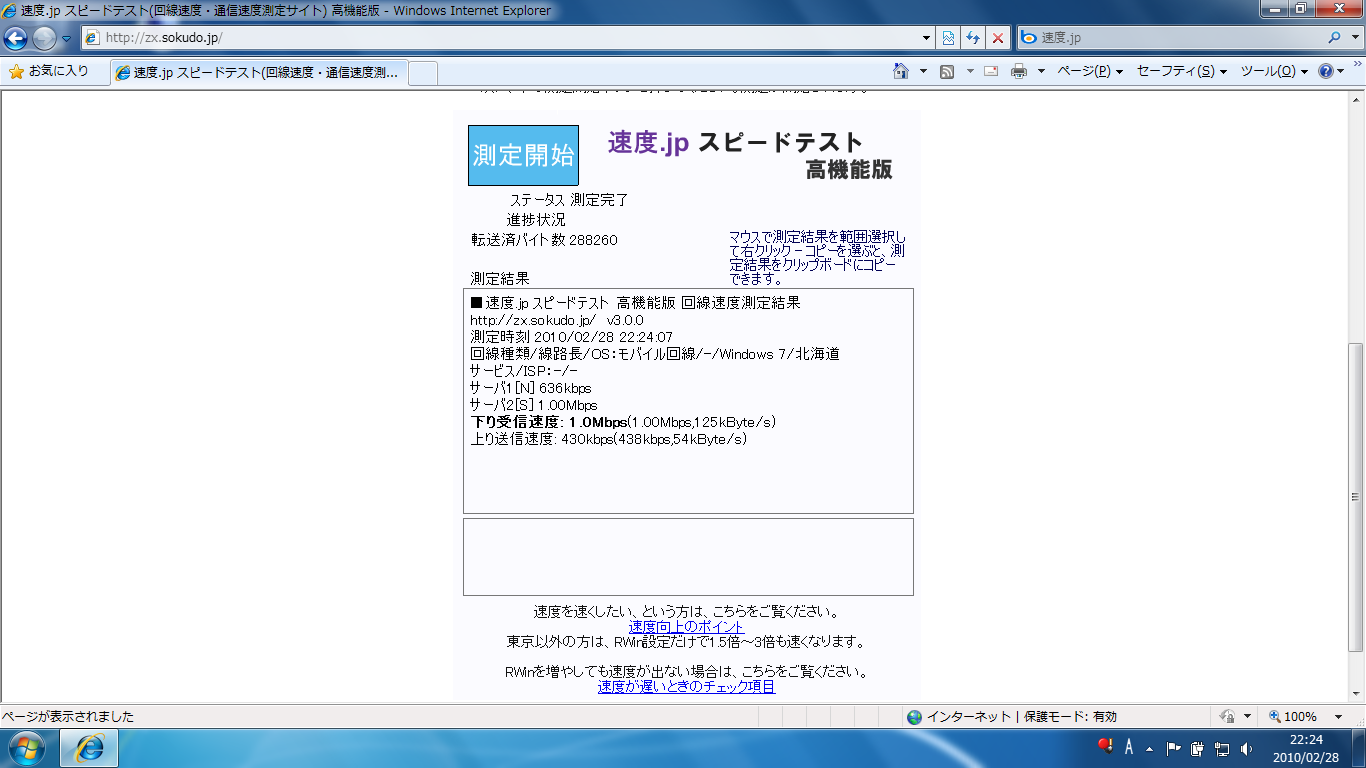Follow the 速度向上のポイント link

[x=686, y=627]
